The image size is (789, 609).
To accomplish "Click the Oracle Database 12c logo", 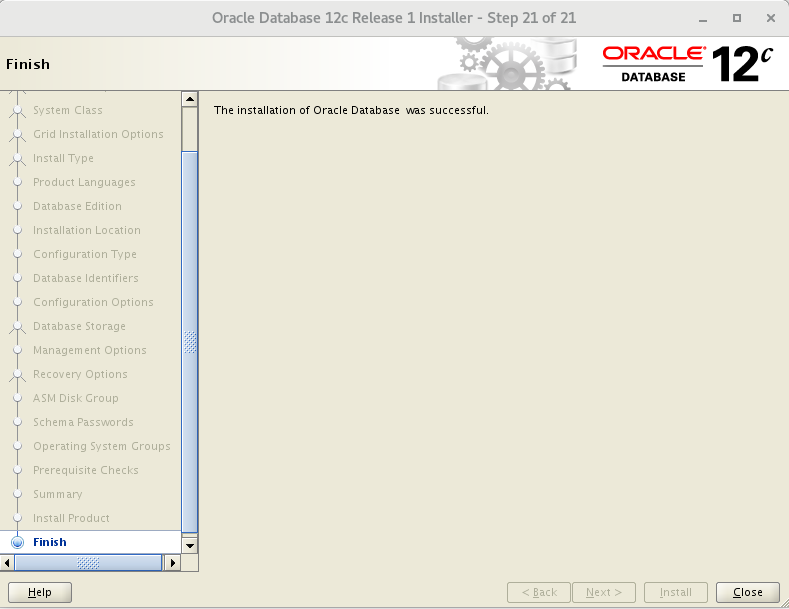I will pyautogui.click(x=687, y=64).
